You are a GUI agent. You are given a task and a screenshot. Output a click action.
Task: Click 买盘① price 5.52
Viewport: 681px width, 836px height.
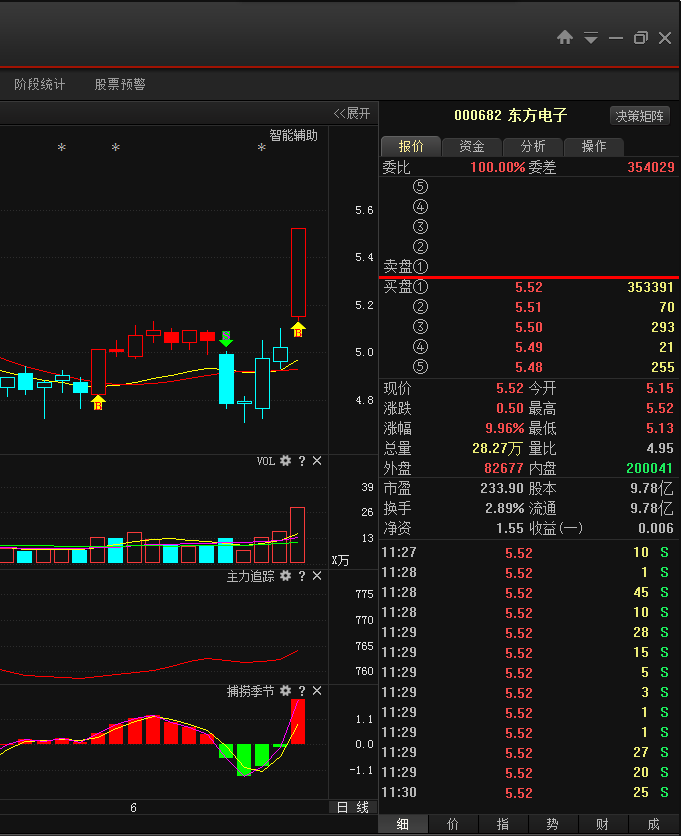528,287
